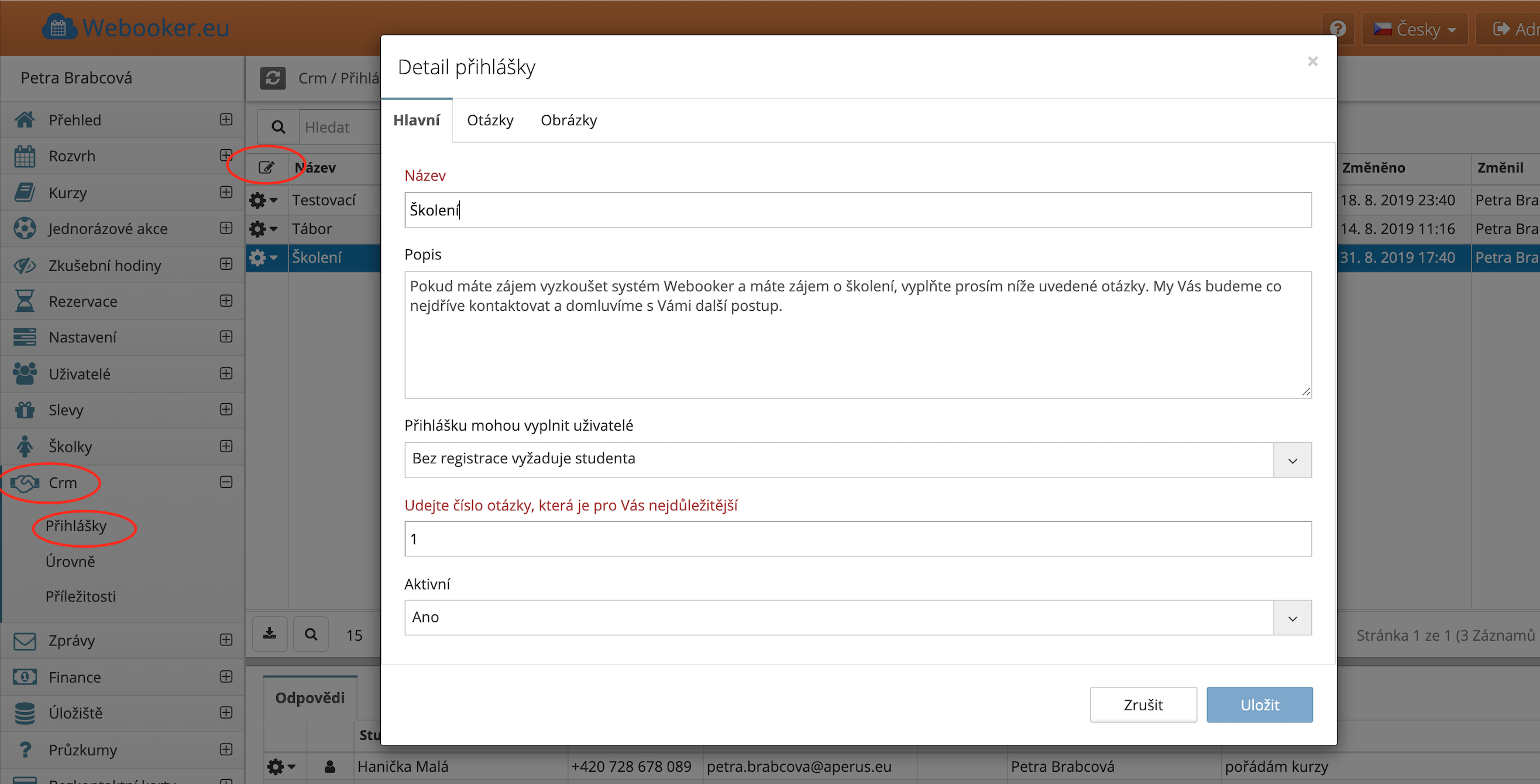Click the Finance money icon in sidebar

25,677
